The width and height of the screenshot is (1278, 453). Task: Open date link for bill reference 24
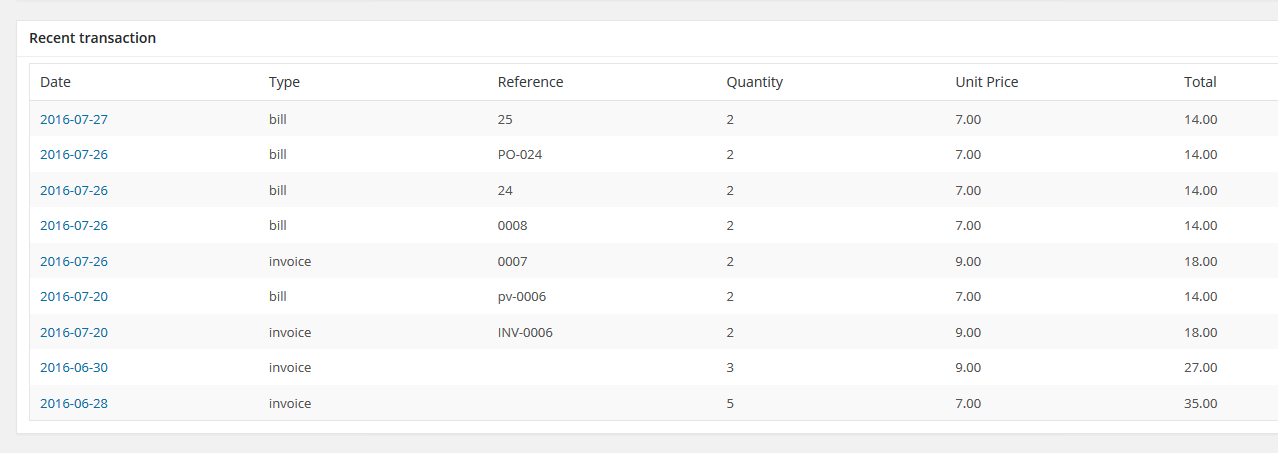74,190
